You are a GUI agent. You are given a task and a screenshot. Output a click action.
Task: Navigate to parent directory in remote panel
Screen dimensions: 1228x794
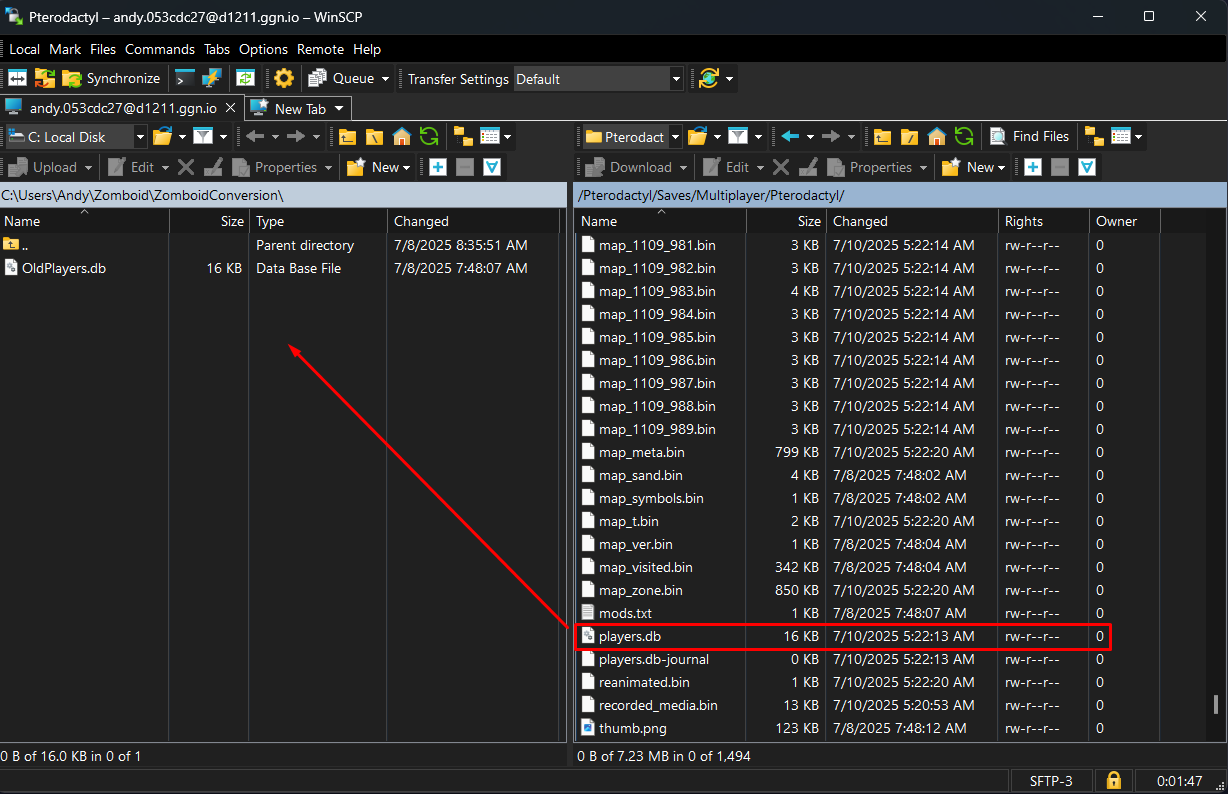(882, 136)
